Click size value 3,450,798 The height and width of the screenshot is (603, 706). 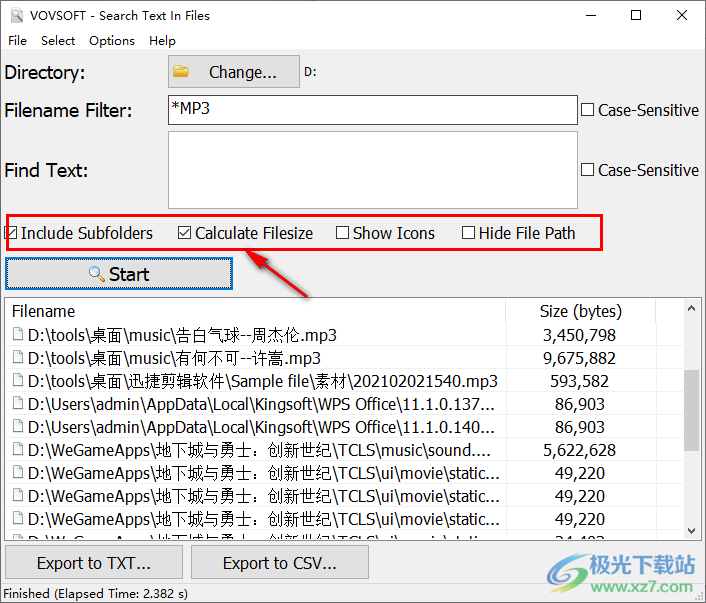point(579,335)
